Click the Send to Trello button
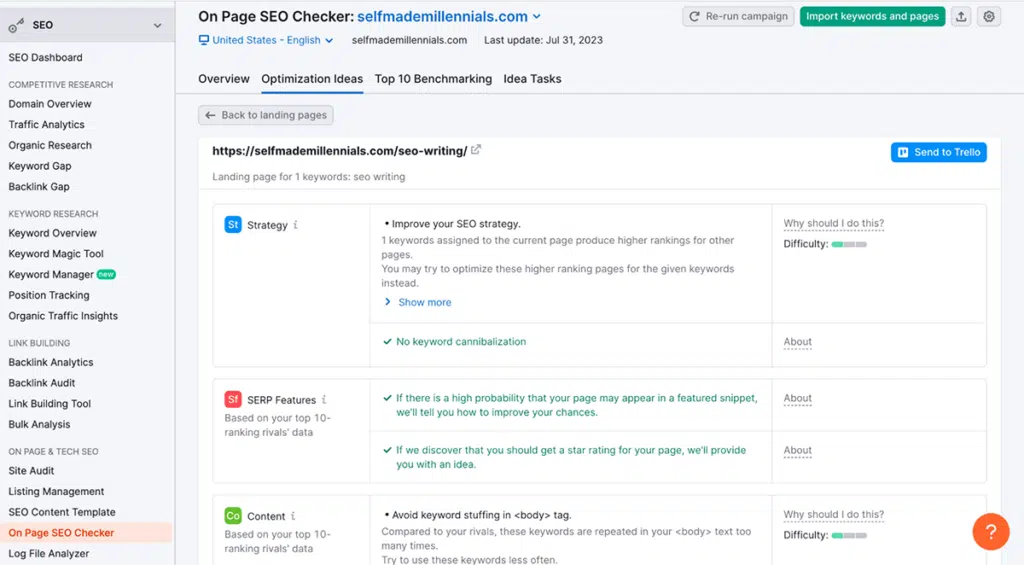The width and height of the screenshot is (1024, 565). point(938,152)
